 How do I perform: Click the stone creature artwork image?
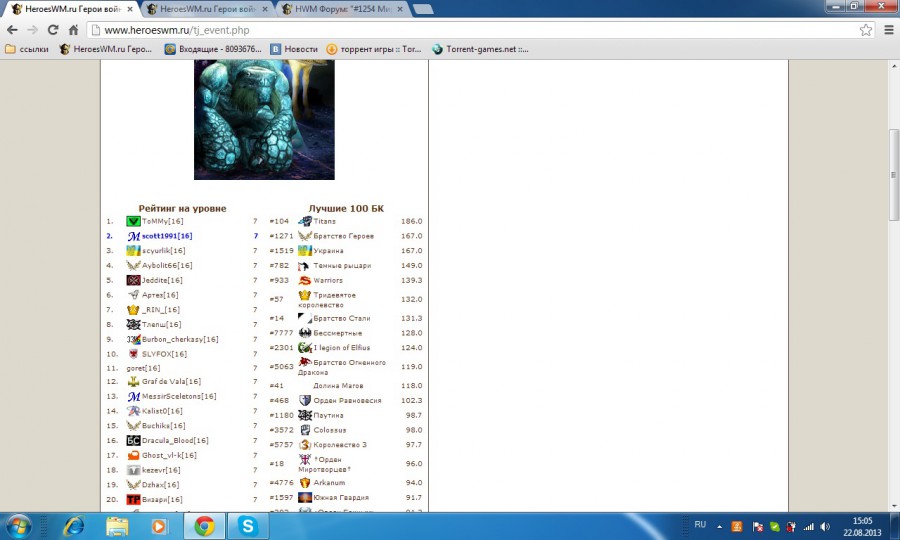pyautogui.click(x=264, y=119)
